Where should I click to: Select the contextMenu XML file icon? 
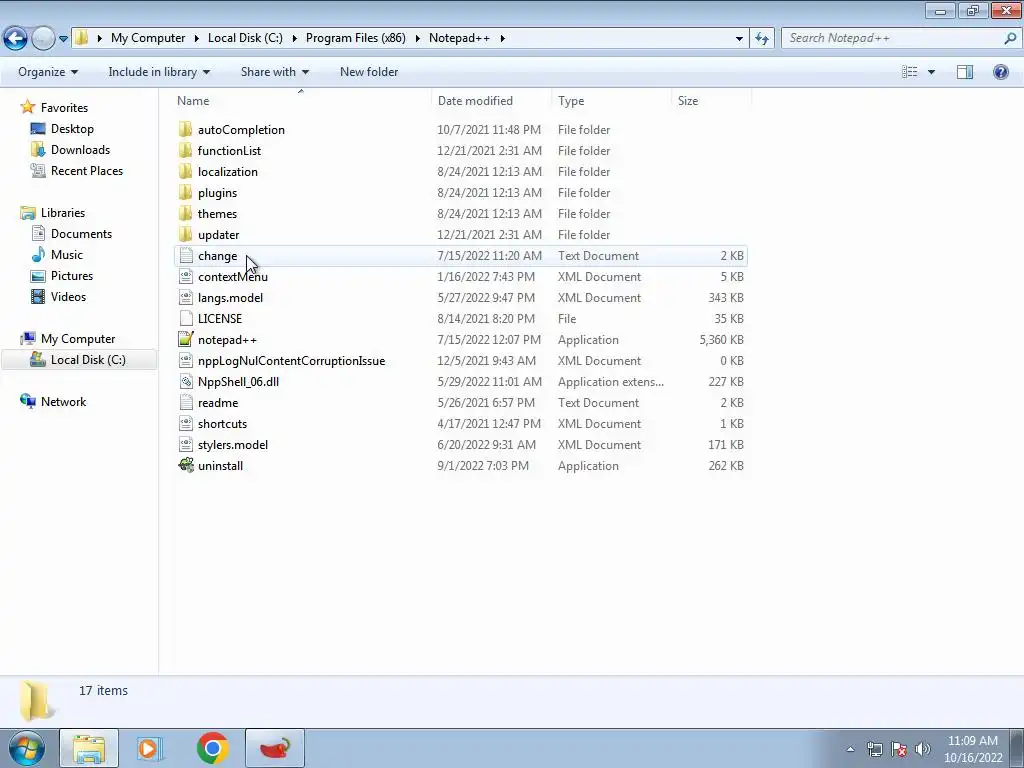[186, 277]
